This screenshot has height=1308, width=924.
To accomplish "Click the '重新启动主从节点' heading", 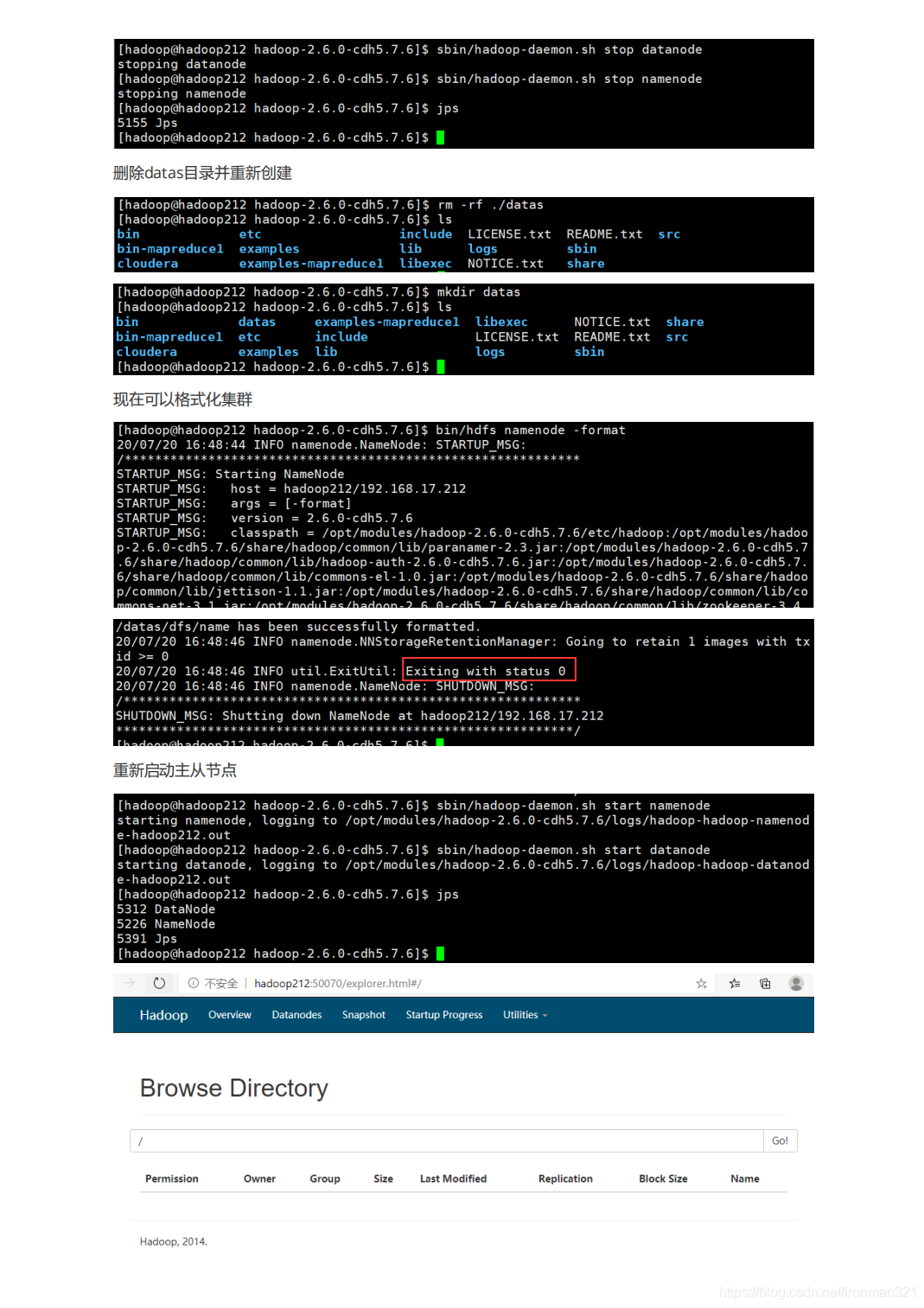I will coord(175,770).
